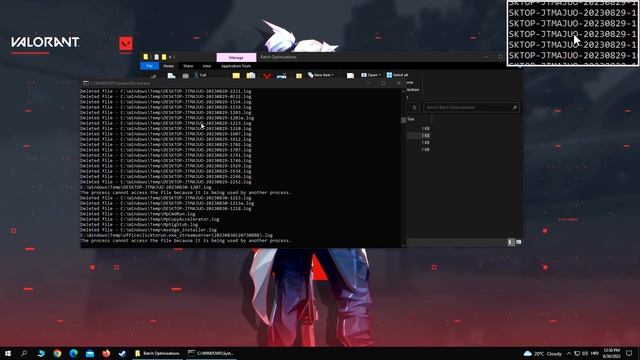Viewport: 640px width, 360px height.
Task: Open Chrome from the taskbar
Action: click(x=57, y=353)
